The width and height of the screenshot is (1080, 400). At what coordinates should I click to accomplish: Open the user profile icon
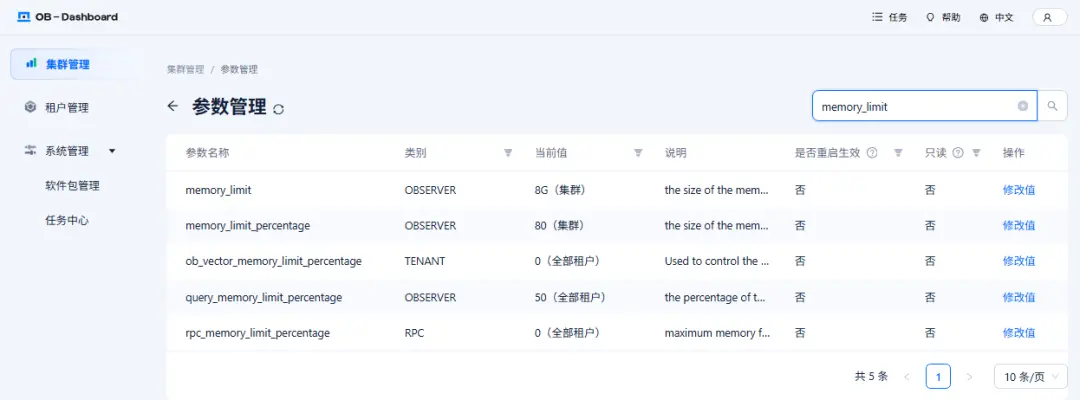click(1048, 17)
